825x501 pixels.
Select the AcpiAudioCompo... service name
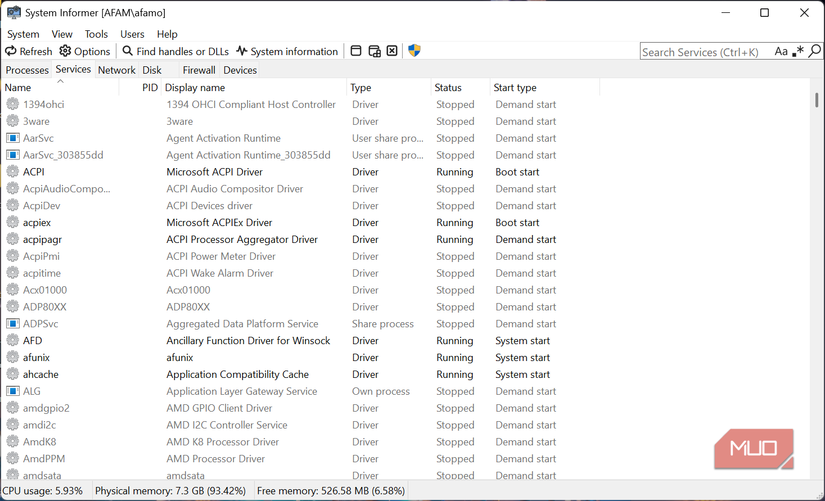click(x=67, y=189)
